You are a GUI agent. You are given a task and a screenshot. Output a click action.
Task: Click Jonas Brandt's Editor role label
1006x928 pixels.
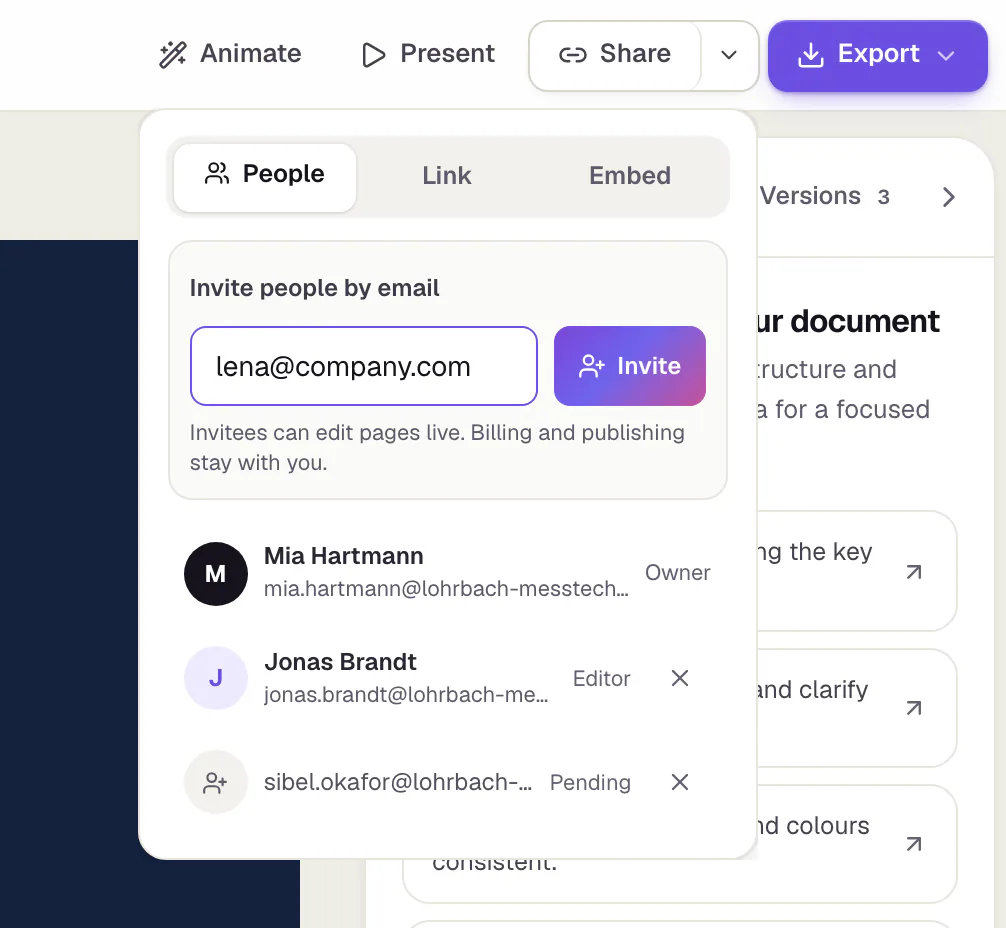coord(601,678)
